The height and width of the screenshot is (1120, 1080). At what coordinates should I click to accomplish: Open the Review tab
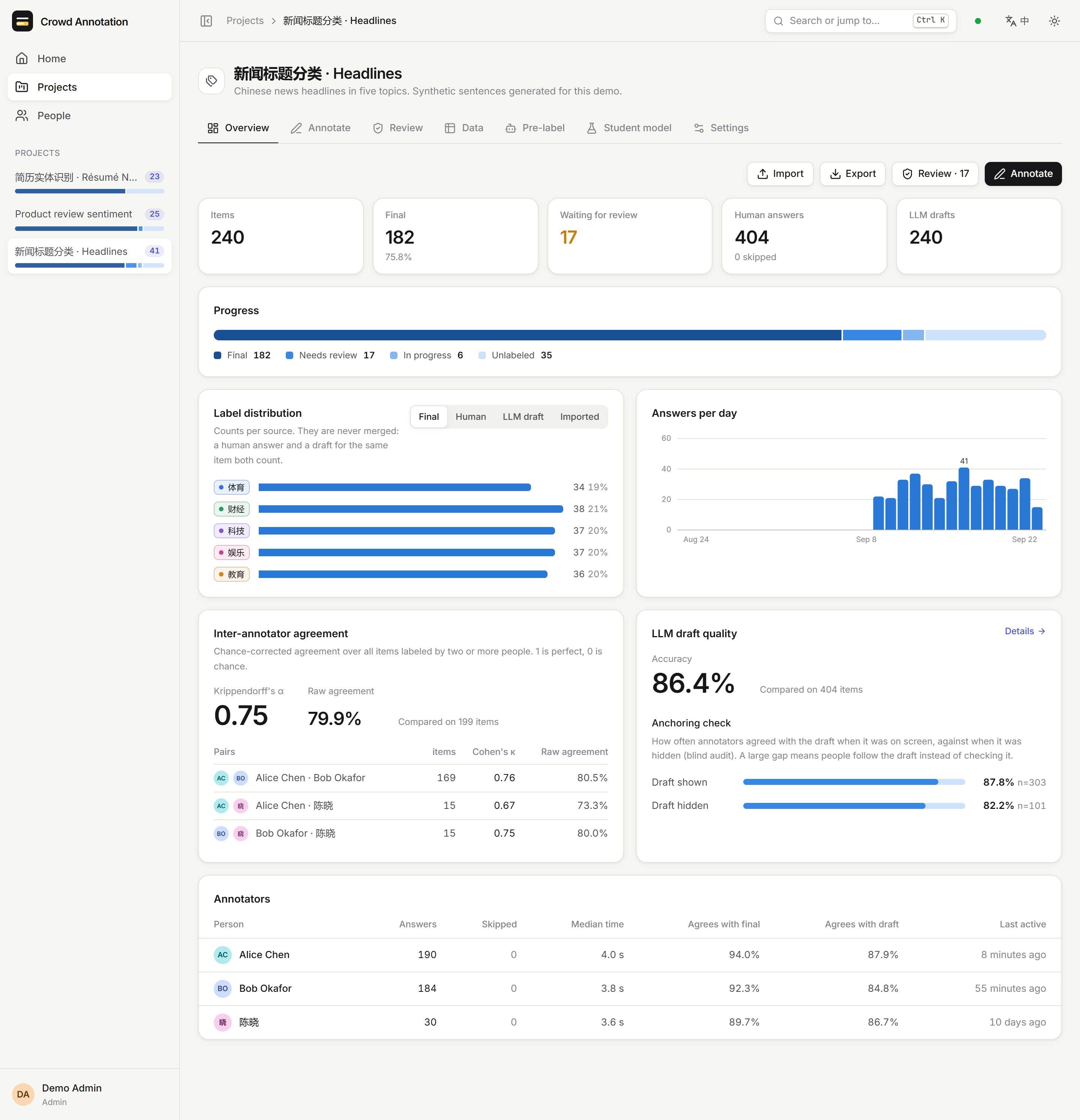point(398,128)
